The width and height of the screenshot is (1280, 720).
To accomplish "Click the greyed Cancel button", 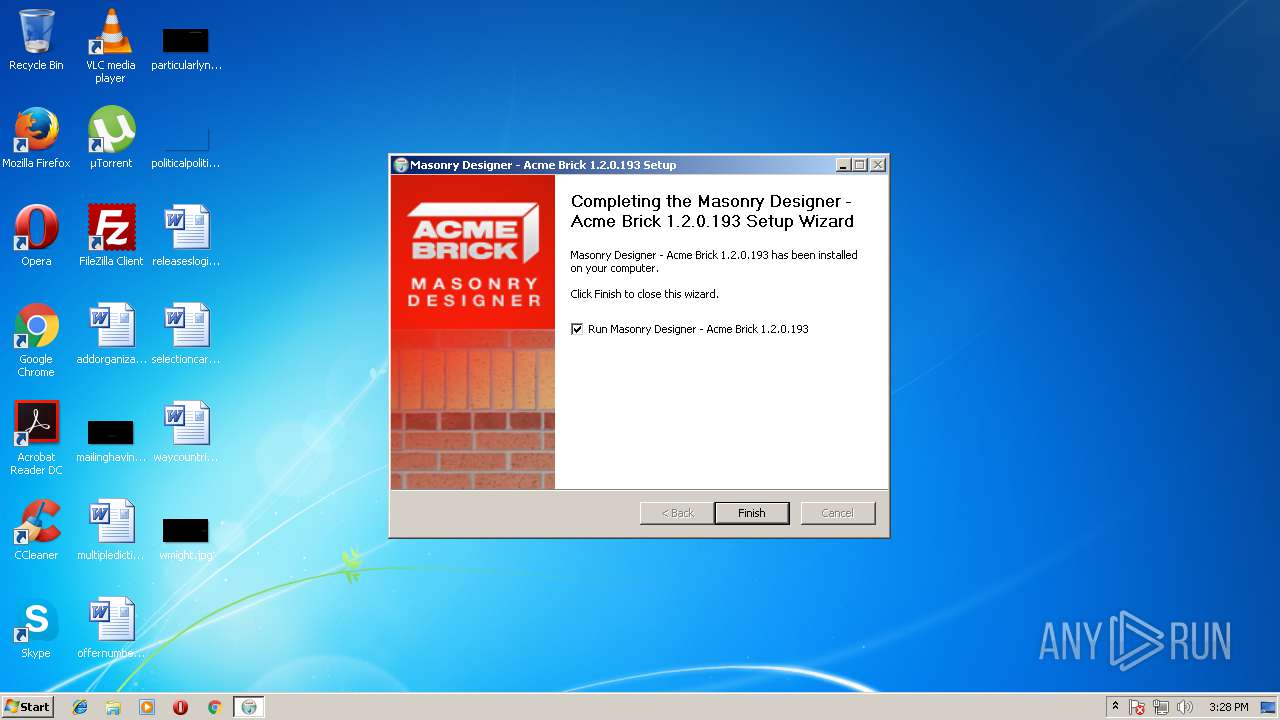I will point(837,513).
